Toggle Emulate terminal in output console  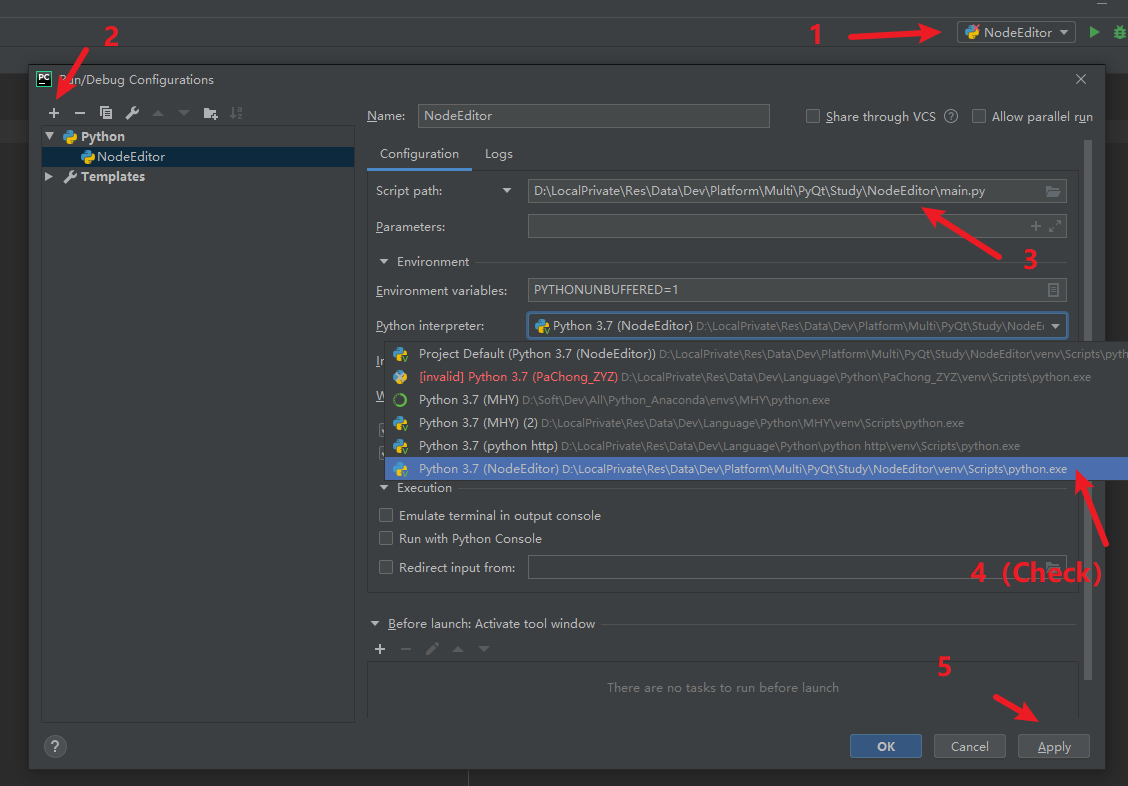tap(386, 516)
